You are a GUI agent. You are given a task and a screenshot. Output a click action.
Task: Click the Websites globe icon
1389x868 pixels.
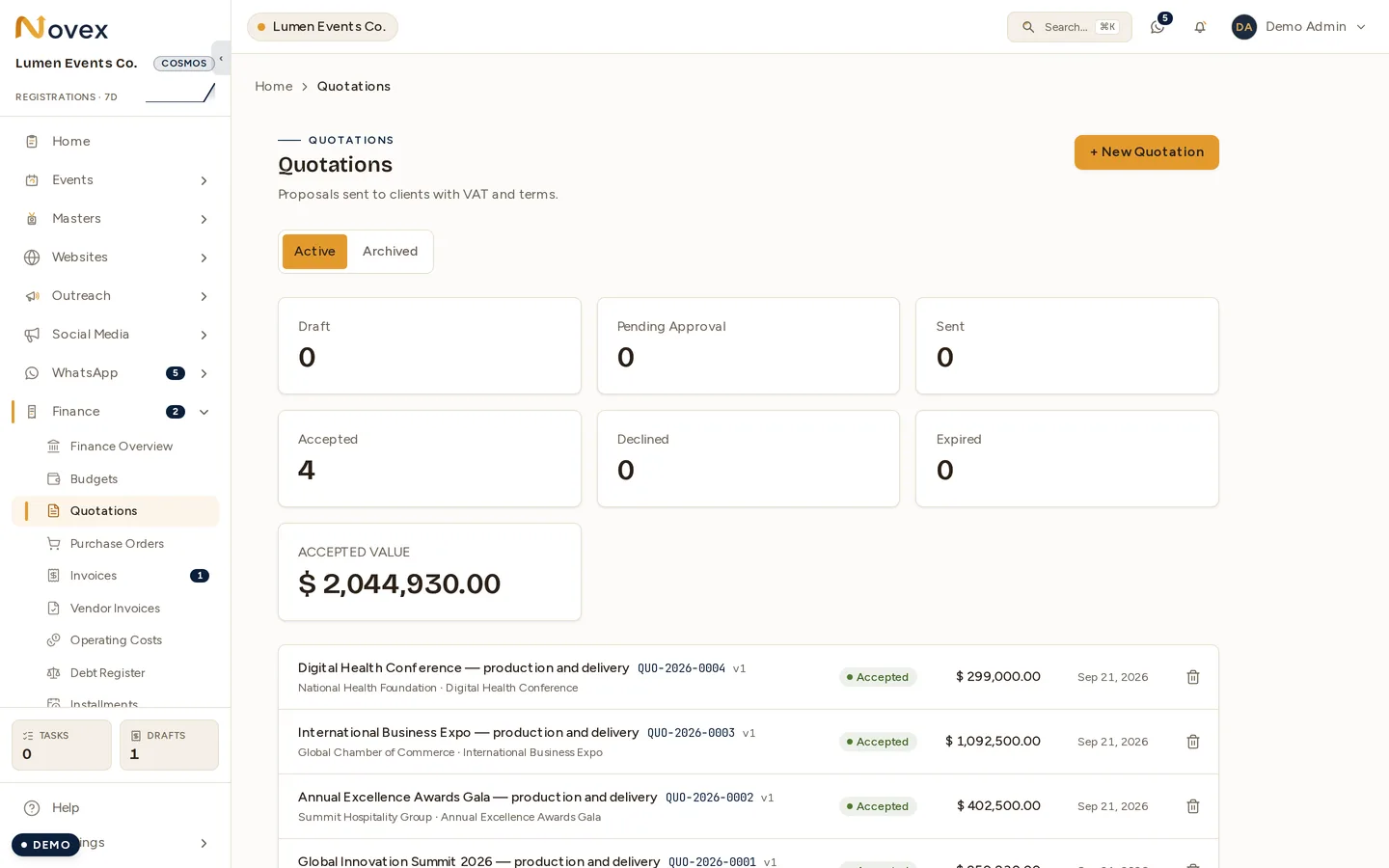tap(32, 258)
